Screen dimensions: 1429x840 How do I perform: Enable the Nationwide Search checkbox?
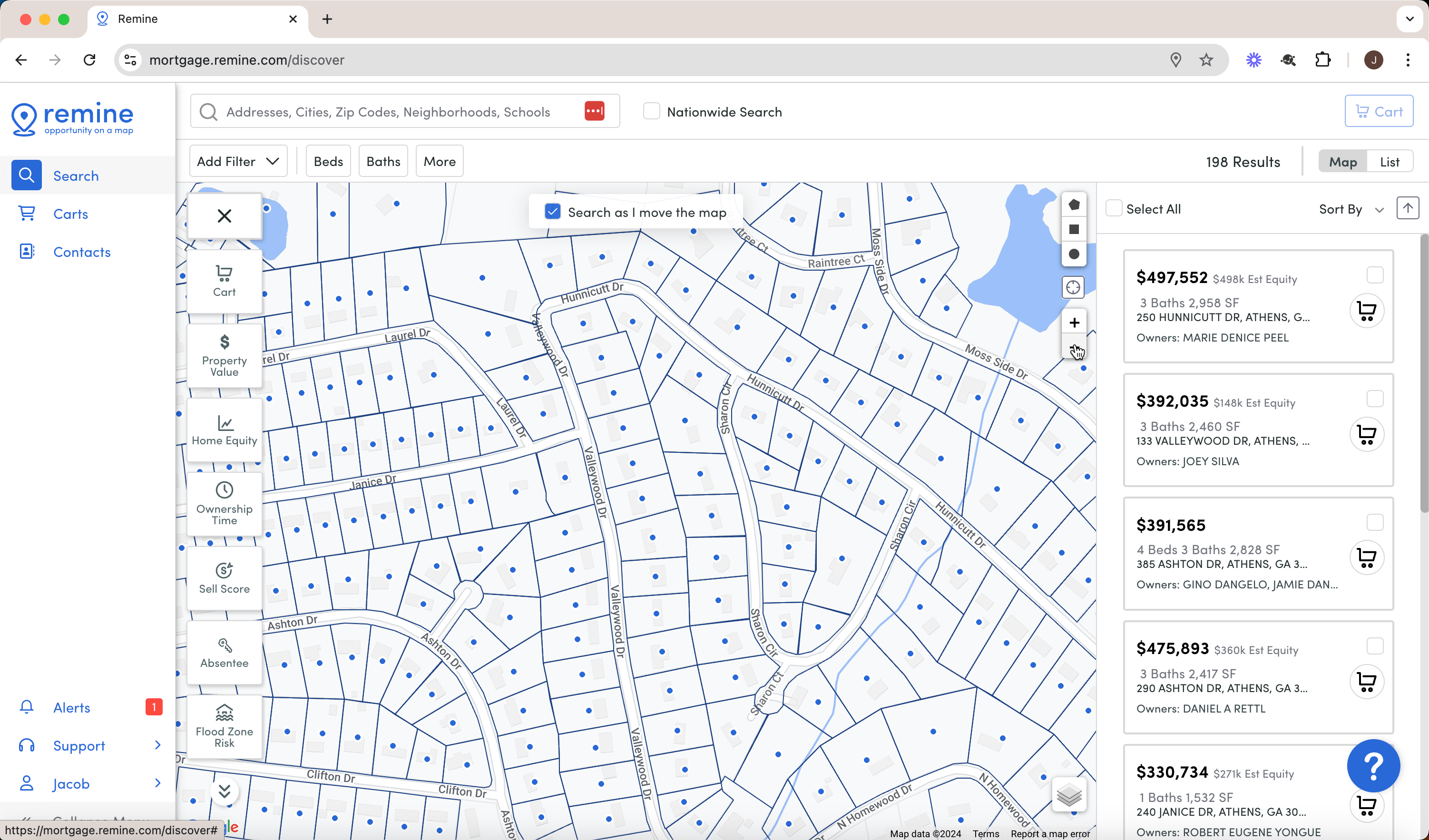point(651,112)
